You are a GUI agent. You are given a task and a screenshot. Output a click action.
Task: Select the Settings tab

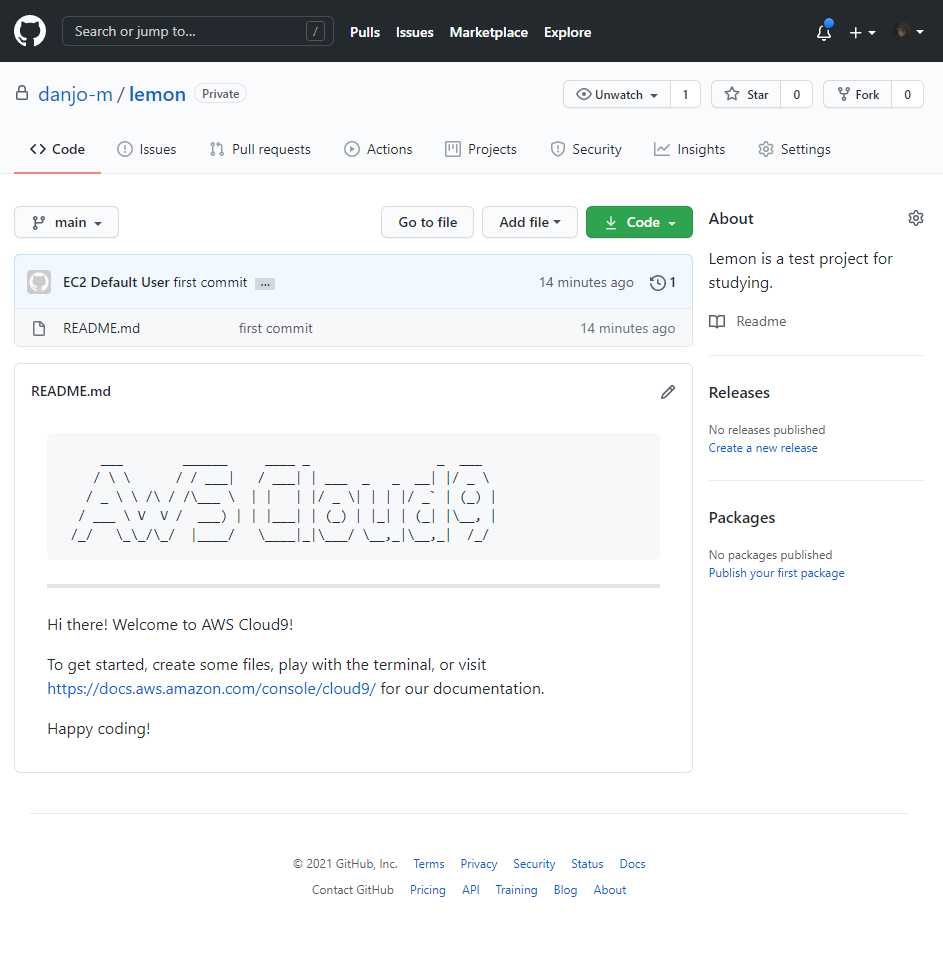(x=794, y=149)
